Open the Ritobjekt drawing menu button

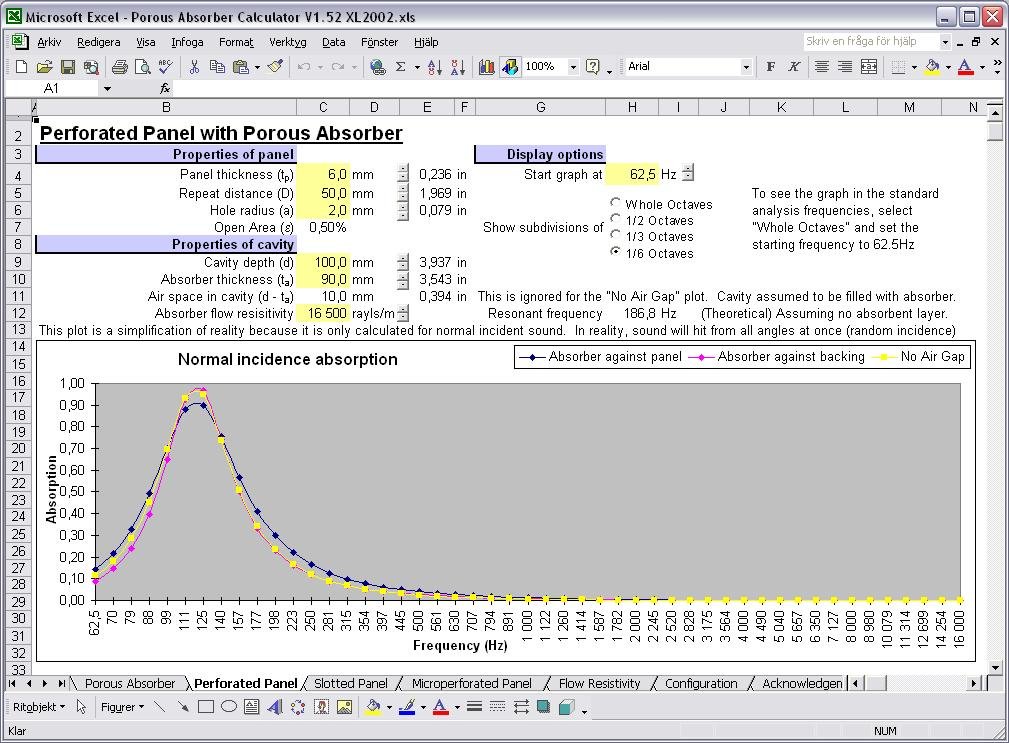pyautogui.click(x=38, y=707)
